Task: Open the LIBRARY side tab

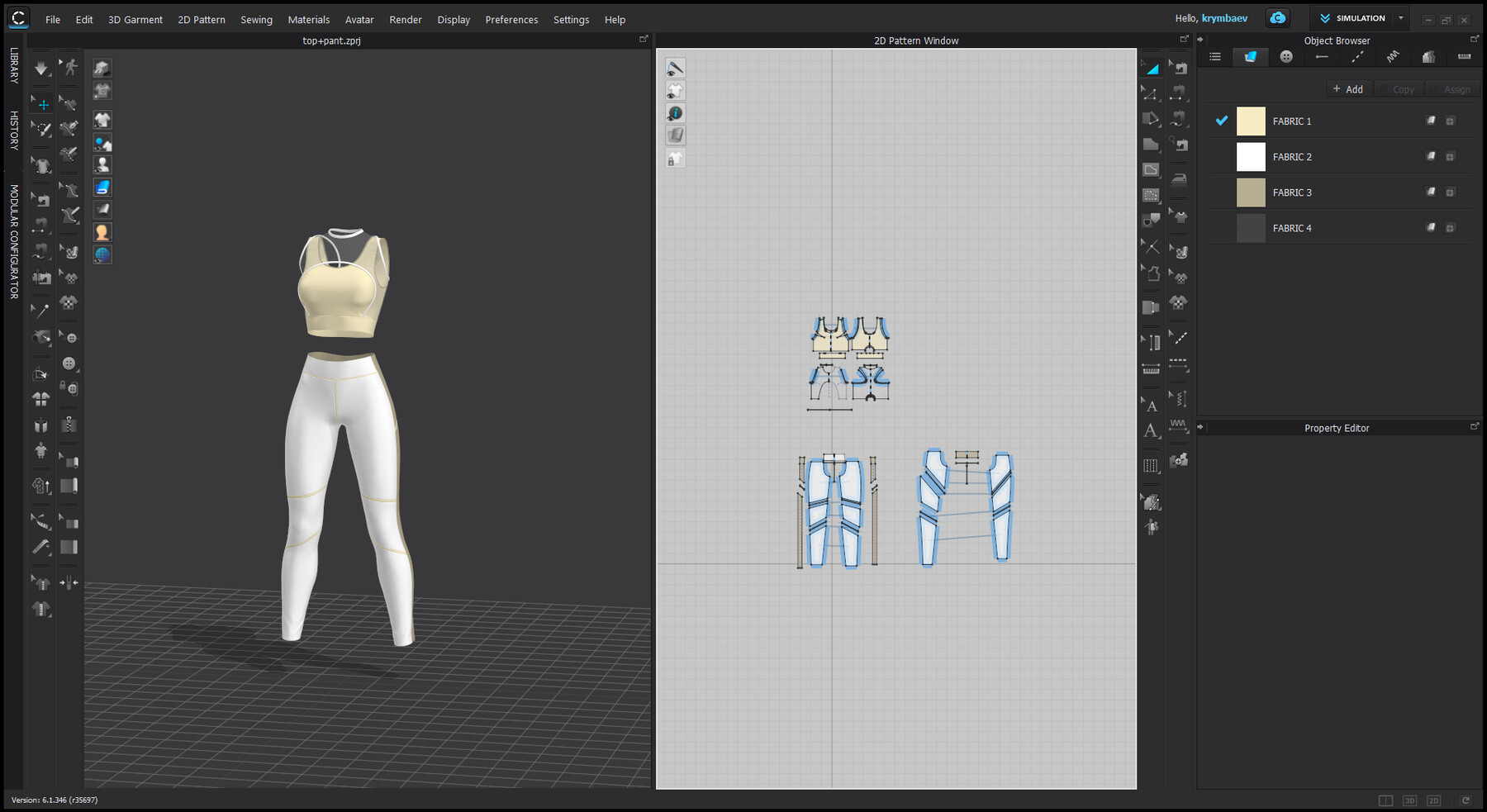Action: pos(14,65)
